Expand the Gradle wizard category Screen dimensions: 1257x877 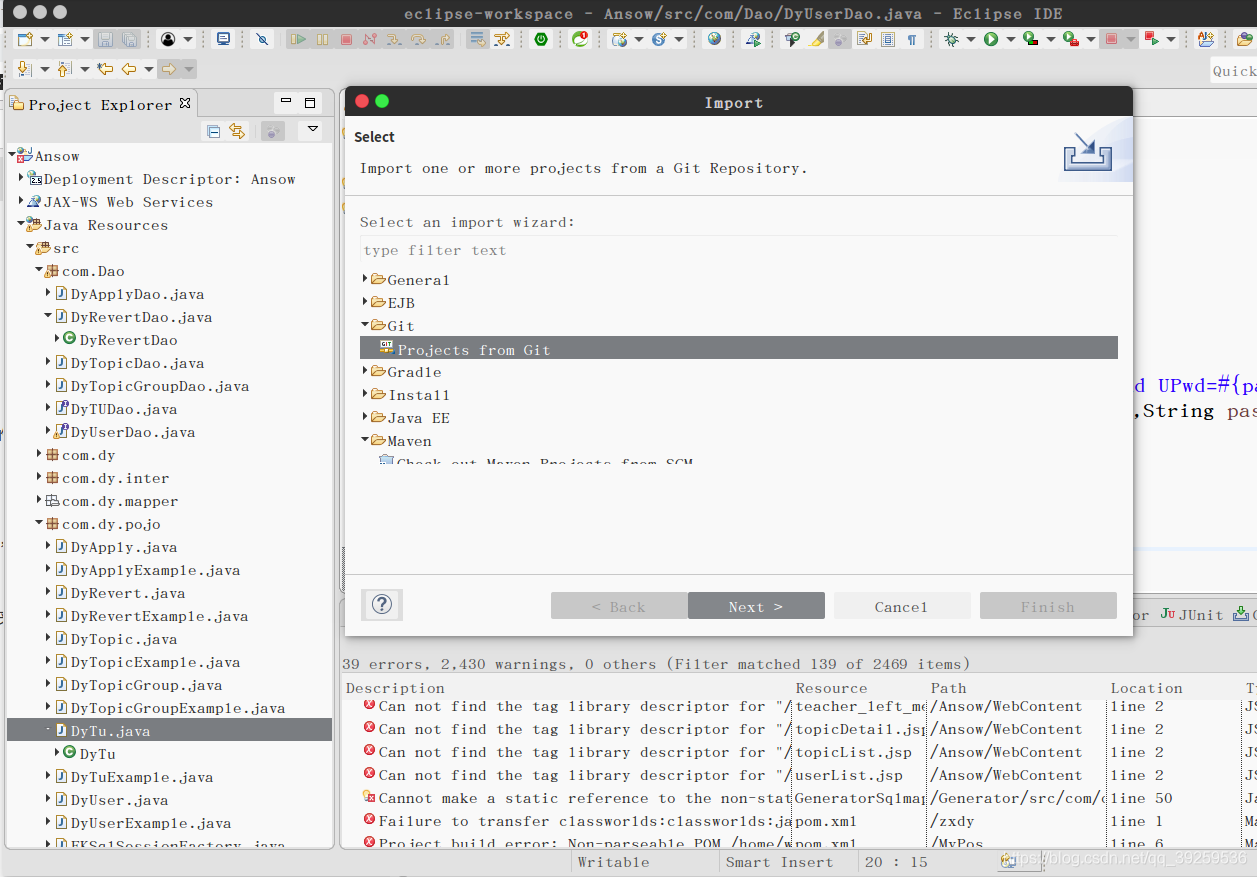click(x=365, y=371)
